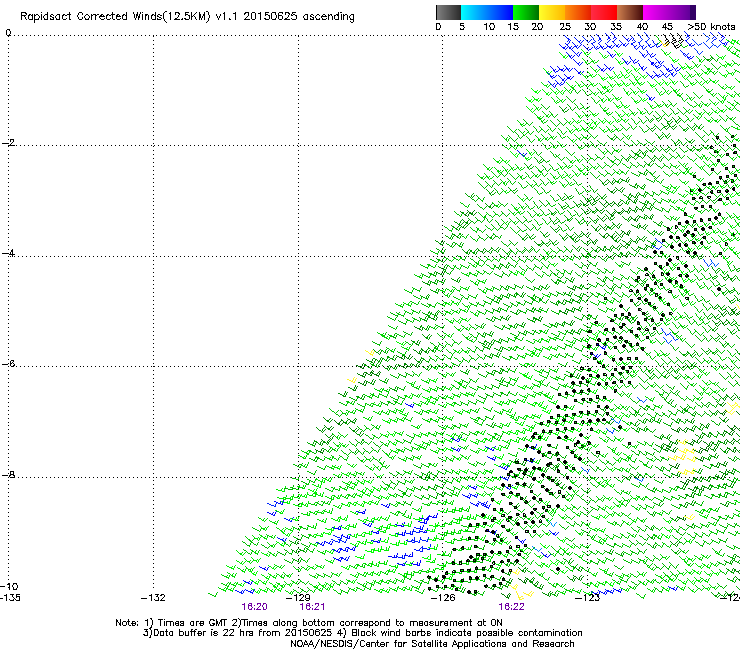Screen dimensions: 740x650
Task: Click the green 15-20 knots legend swatch
Action: pyautogui.click(x=526, y=12)
